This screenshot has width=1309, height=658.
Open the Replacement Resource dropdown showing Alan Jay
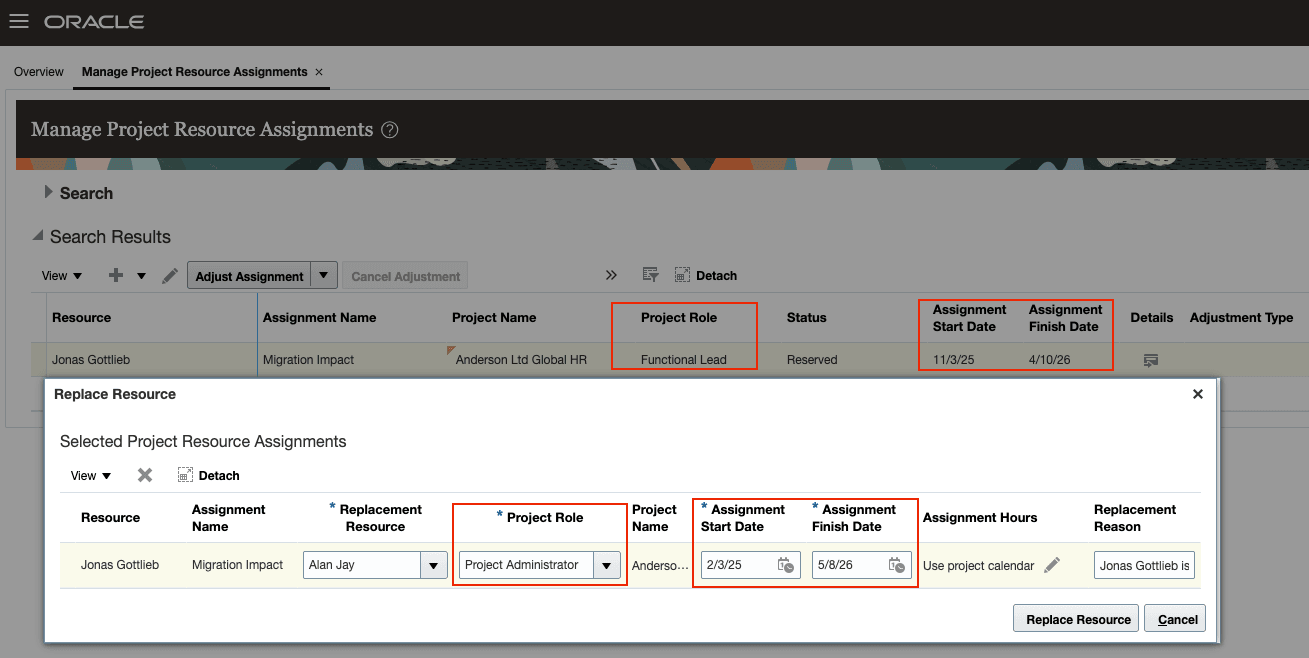pyautogui.click(x=433, y=565)
